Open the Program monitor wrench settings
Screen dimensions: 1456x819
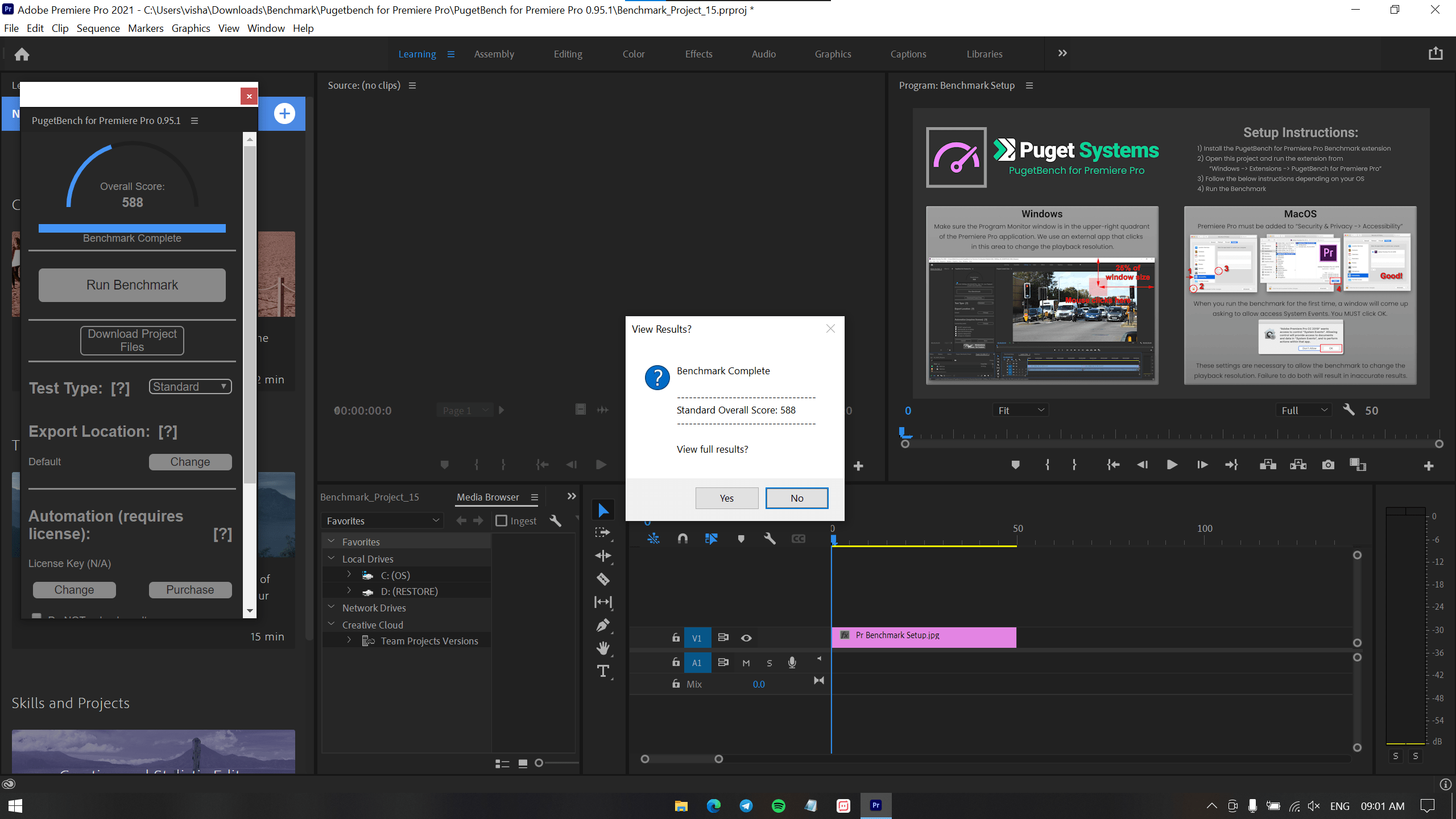point(1349,409)
